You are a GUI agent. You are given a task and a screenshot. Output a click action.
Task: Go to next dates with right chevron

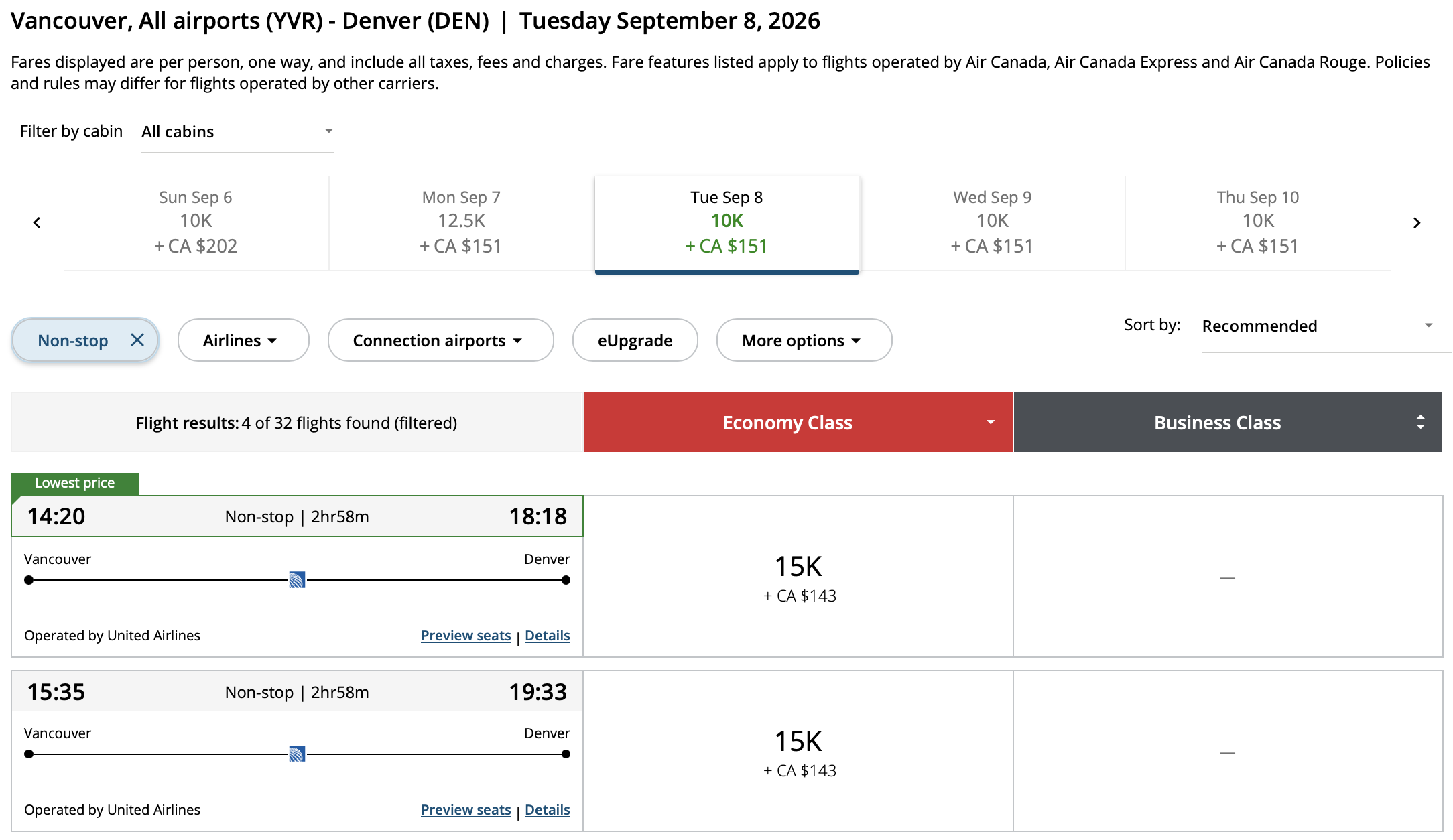(1416, 222)
